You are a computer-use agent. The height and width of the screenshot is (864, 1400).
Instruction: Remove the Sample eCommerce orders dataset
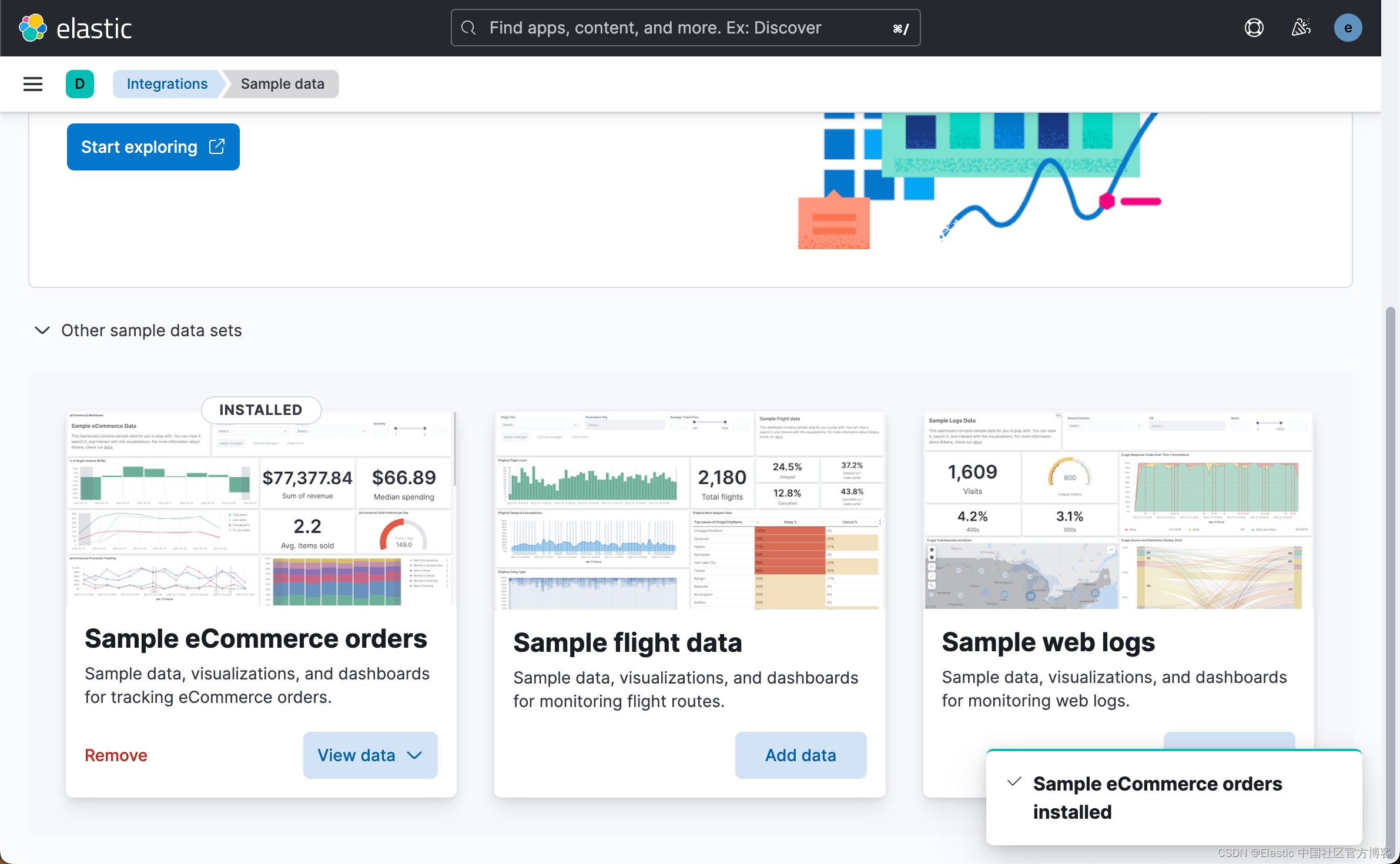116,755
